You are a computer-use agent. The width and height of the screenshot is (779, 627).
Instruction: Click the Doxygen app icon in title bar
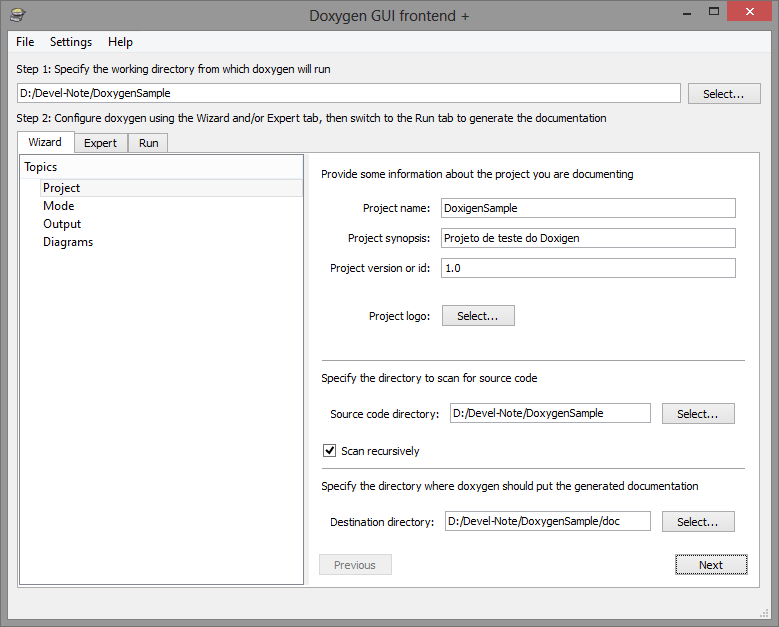click(18, 15)
